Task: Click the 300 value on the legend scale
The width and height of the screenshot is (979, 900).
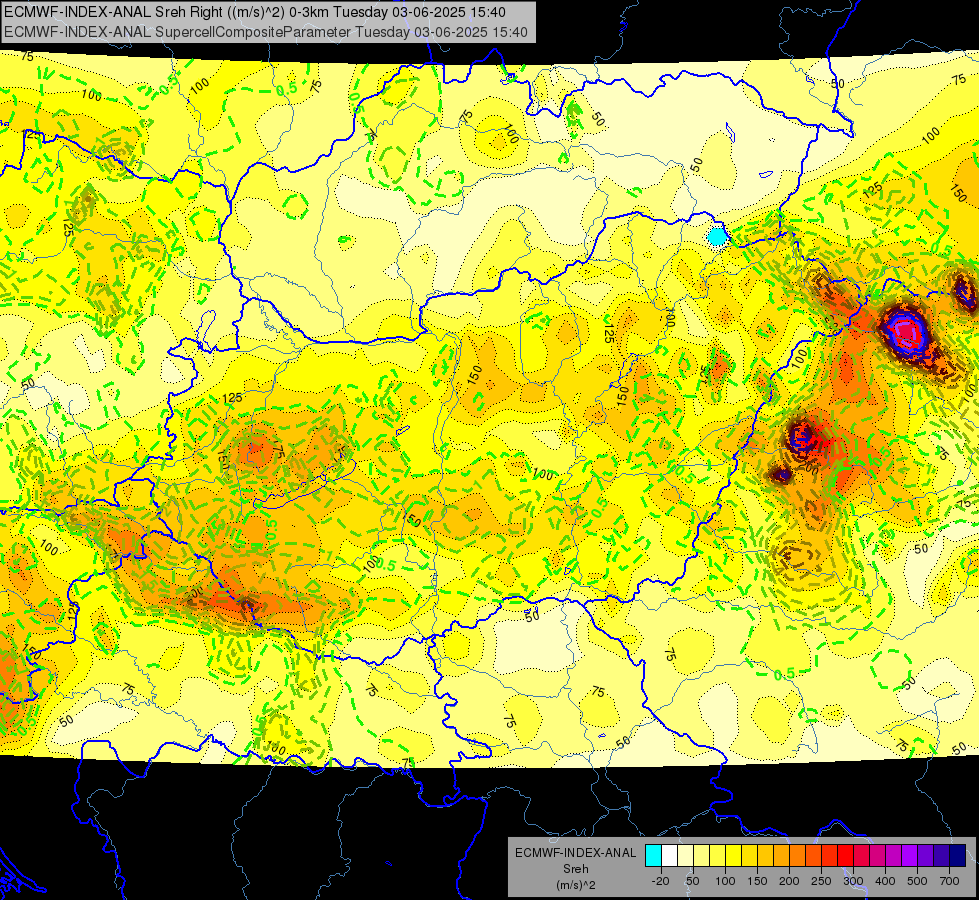Action: (x=853, y=881)
